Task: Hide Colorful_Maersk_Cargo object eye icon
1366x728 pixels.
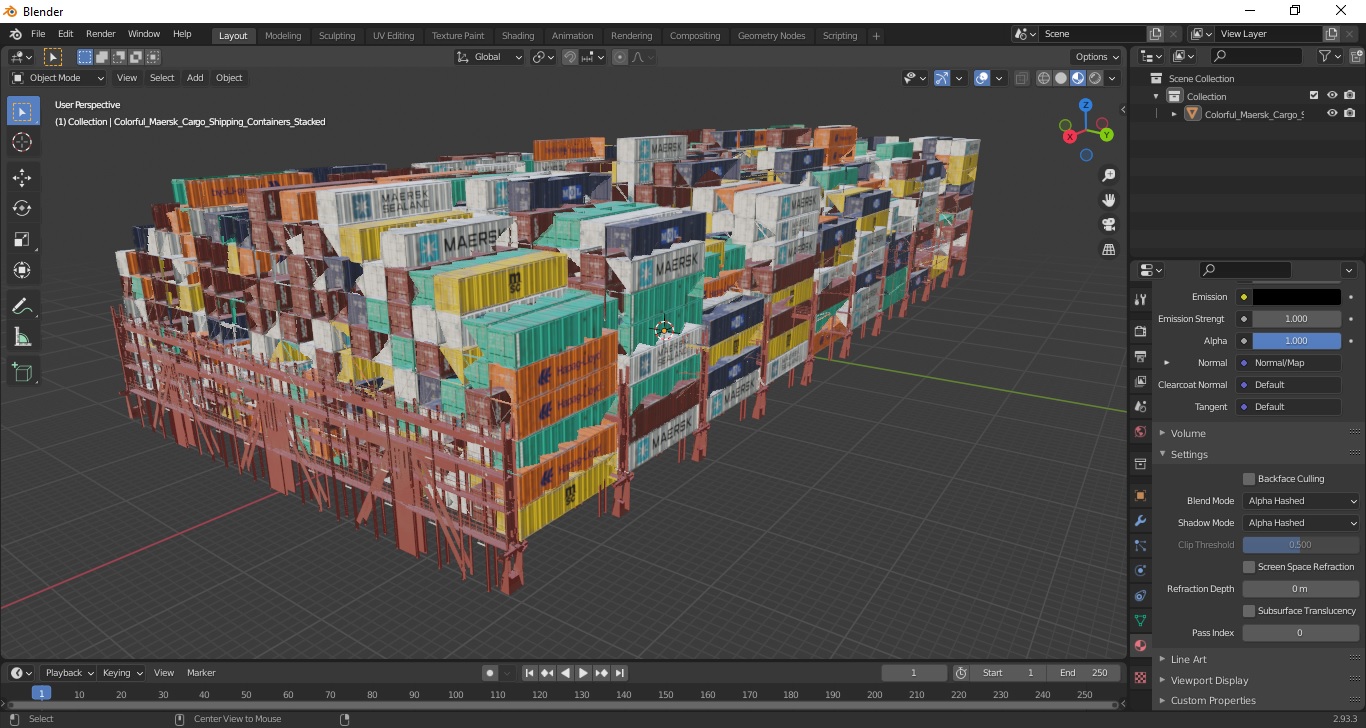Action: tap(1332, 114)
